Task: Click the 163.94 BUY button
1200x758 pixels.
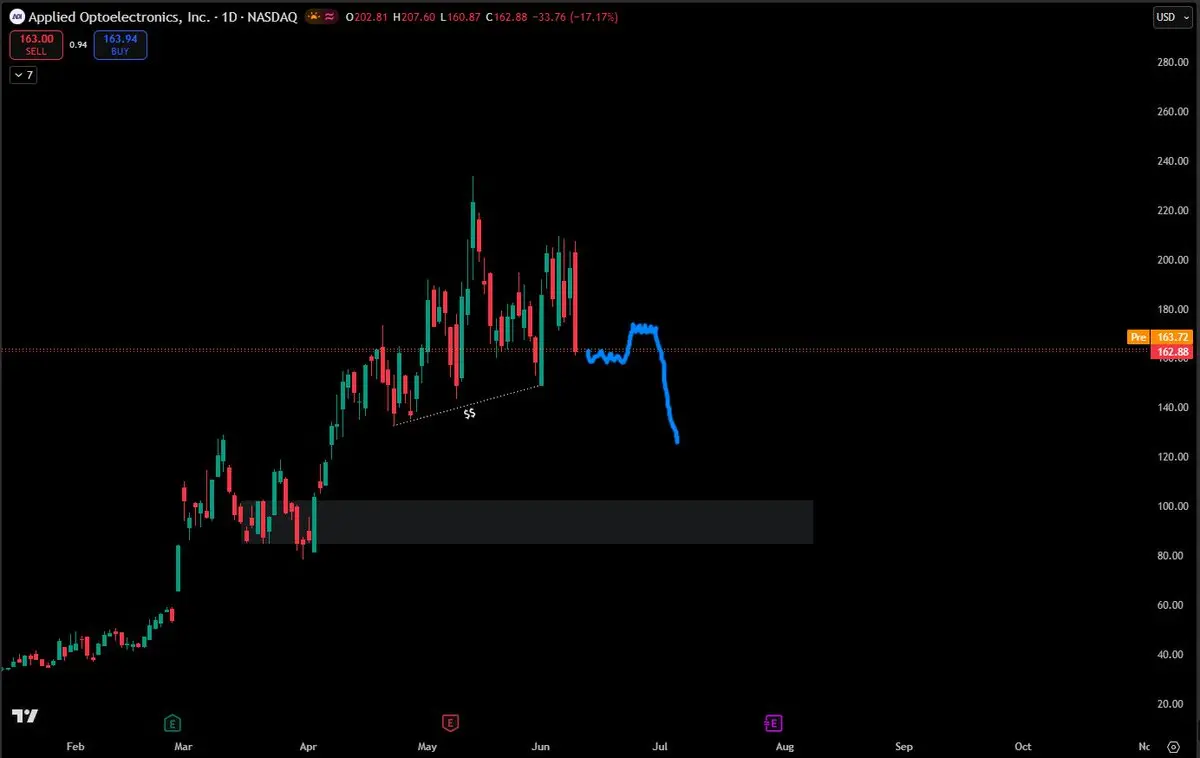Action: pos(120,45)
